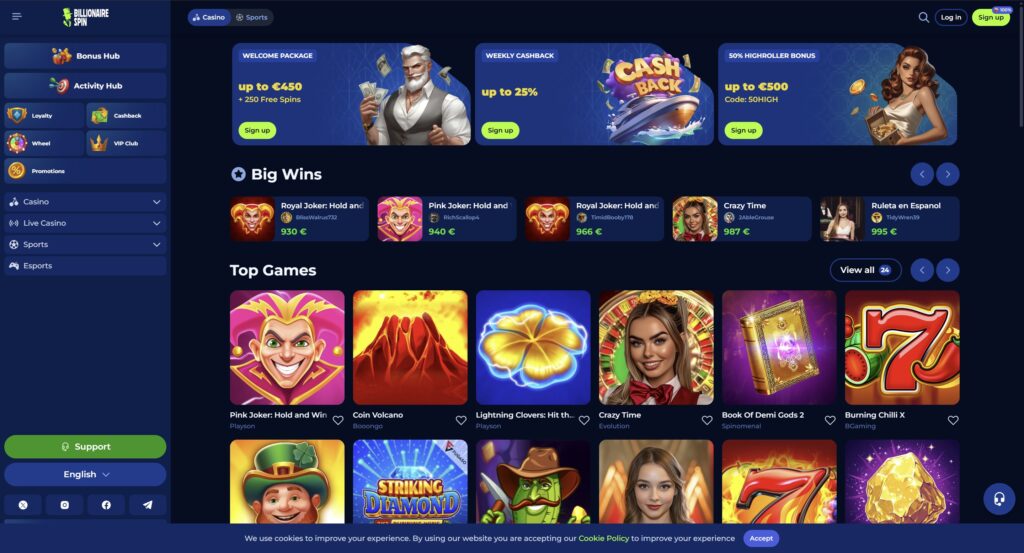This screenshot has height=553, width=1024.
Task: Open the Telegram social icon
Action: tap(148, 505)
